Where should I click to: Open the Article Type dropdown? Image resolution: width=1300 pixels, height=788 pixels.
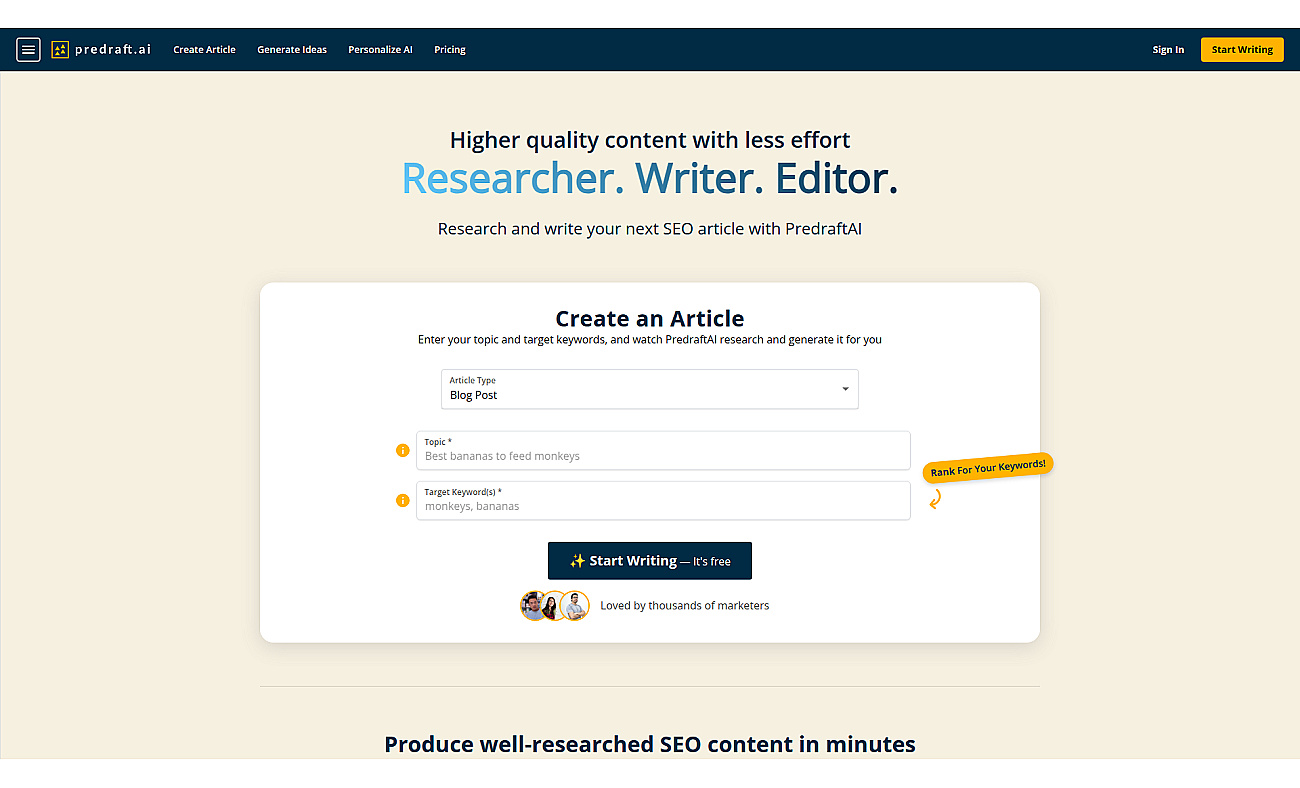[x=650, y=389]
